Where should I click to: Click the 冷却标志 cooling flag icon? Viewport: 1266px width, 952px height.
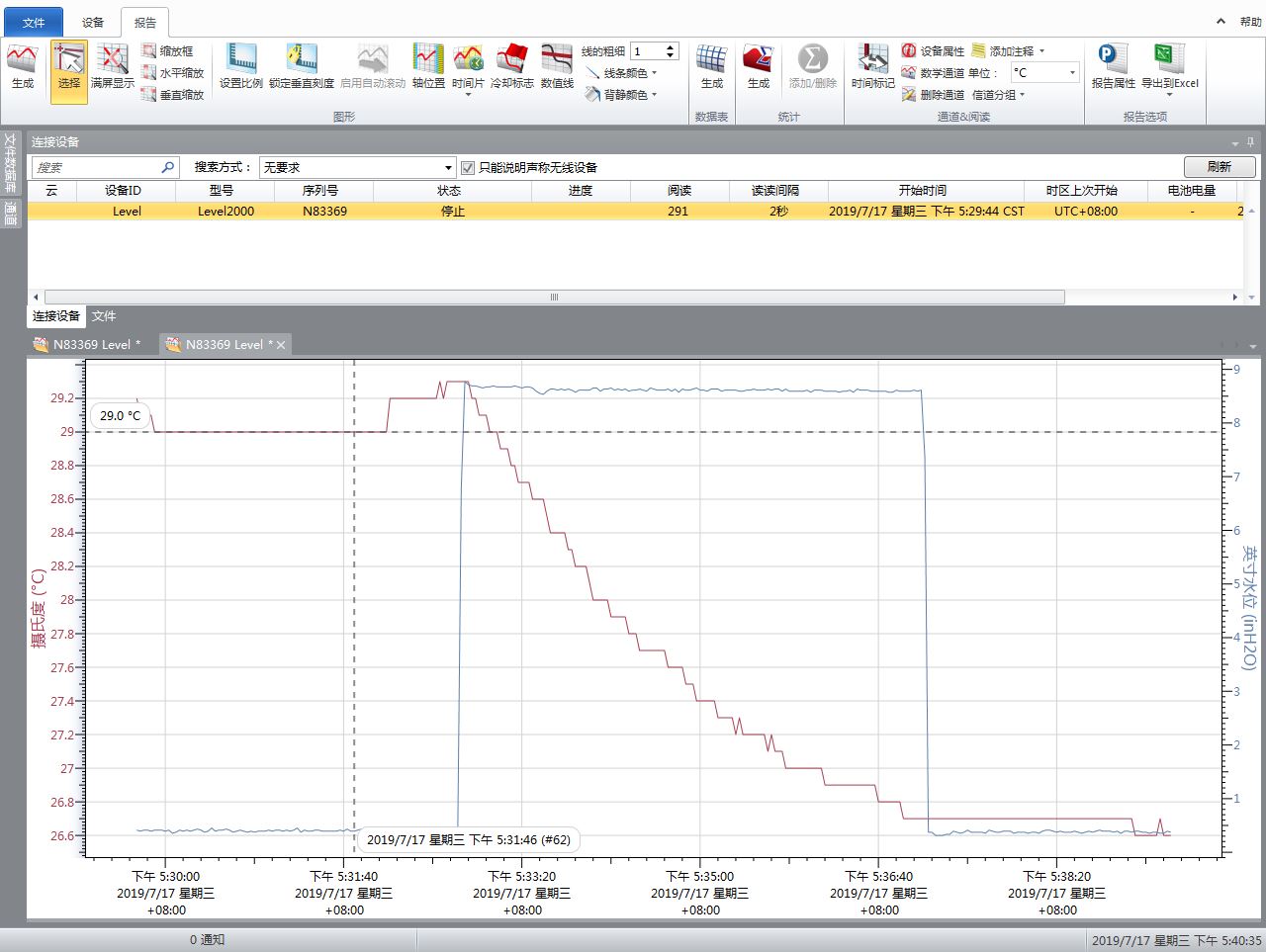[x=511, y=65]
